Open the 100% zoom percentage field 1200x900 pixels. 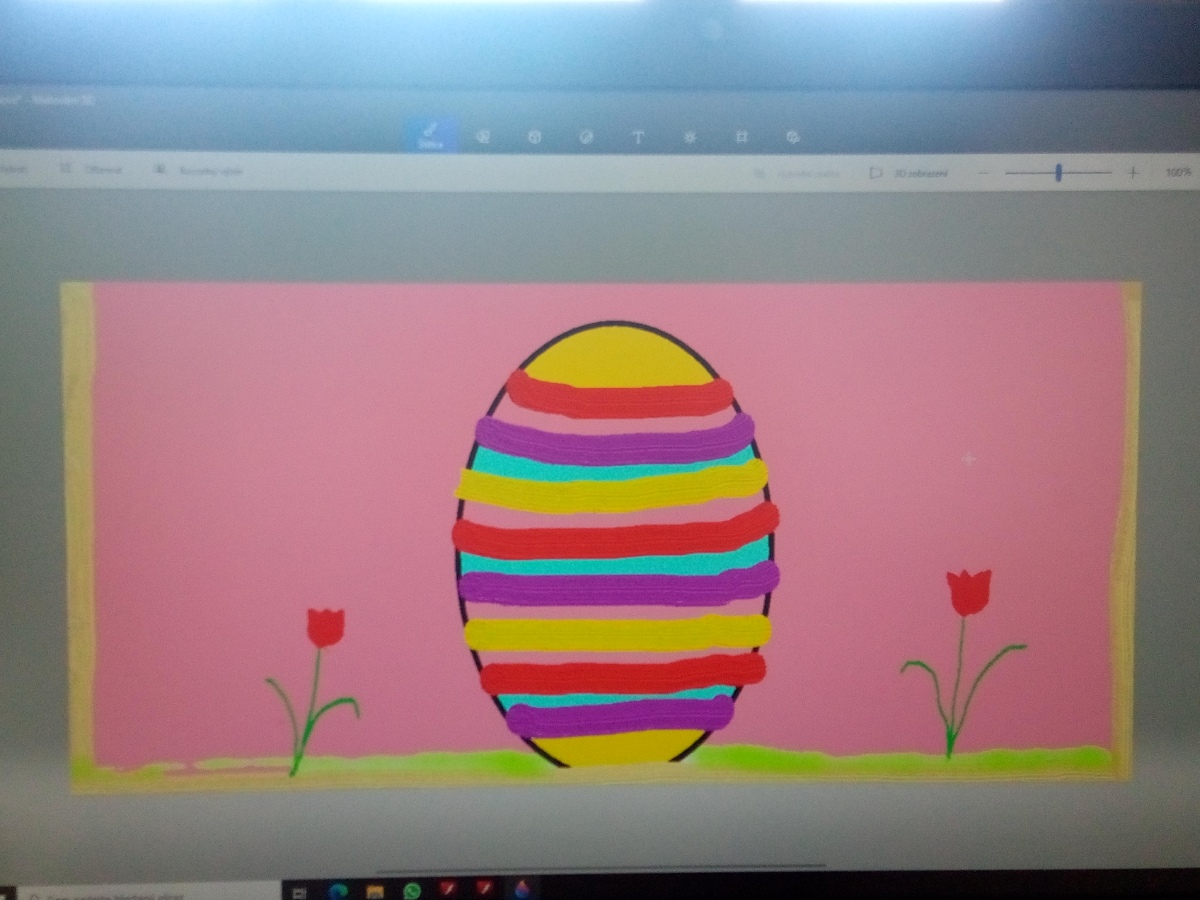coord(1177,173)
